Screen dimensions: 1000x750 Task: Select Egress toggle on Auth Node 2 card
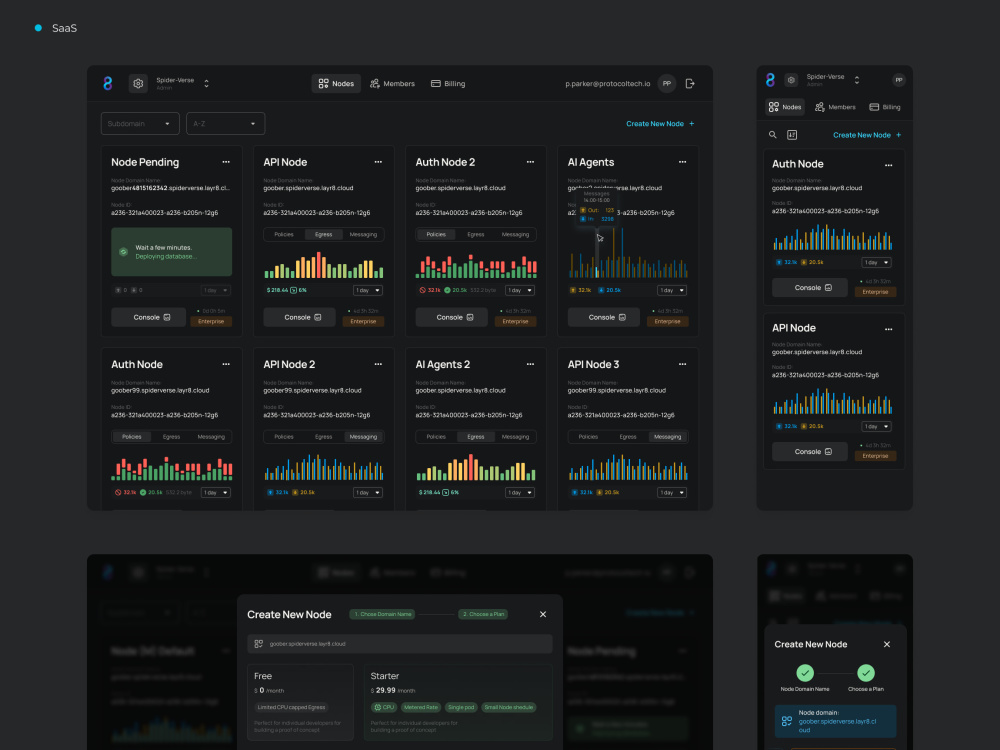pyautogui.click(x=476, y=235)
